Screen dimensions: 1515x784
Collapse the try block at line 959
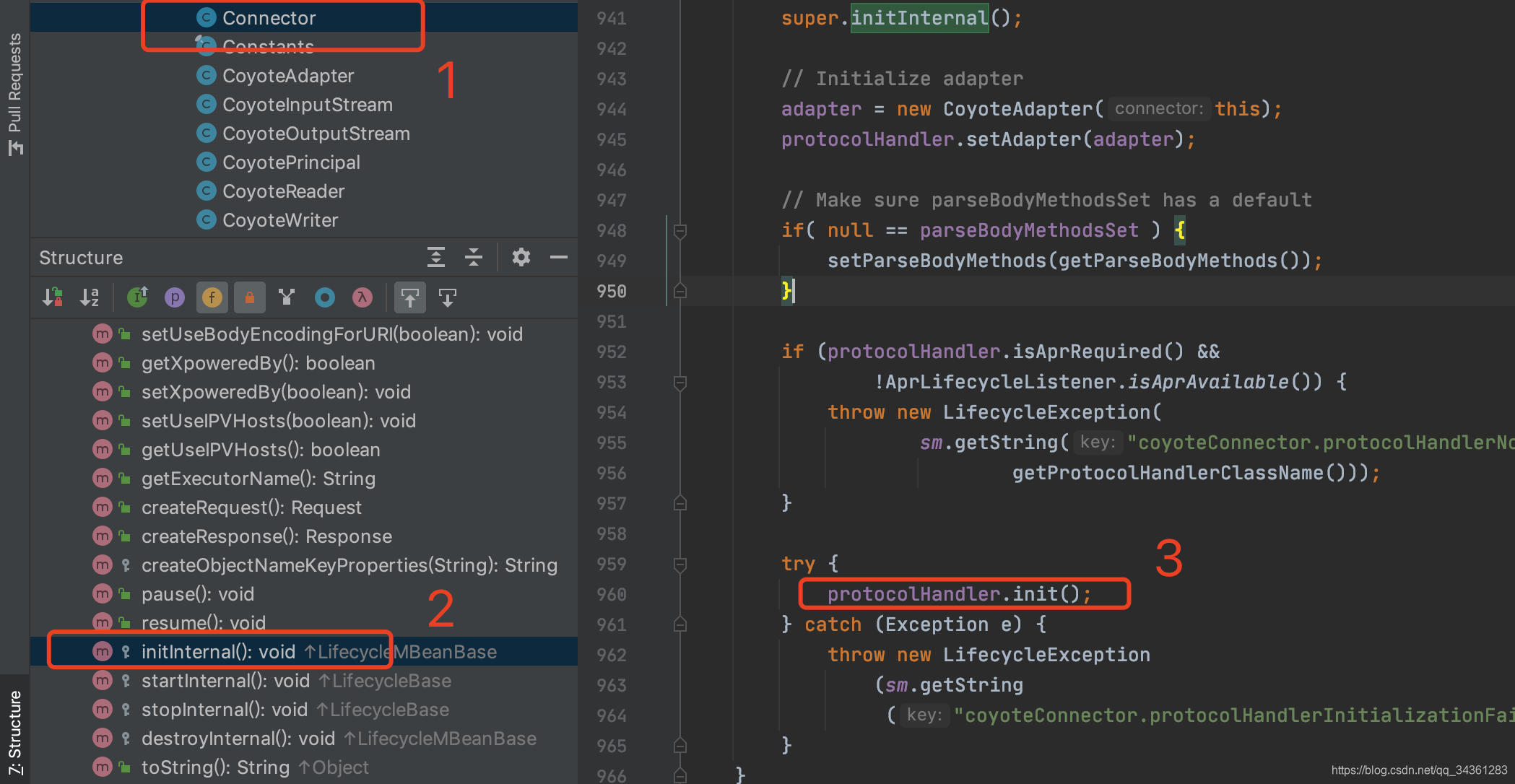pyautogui.click(x=680, y=564)
